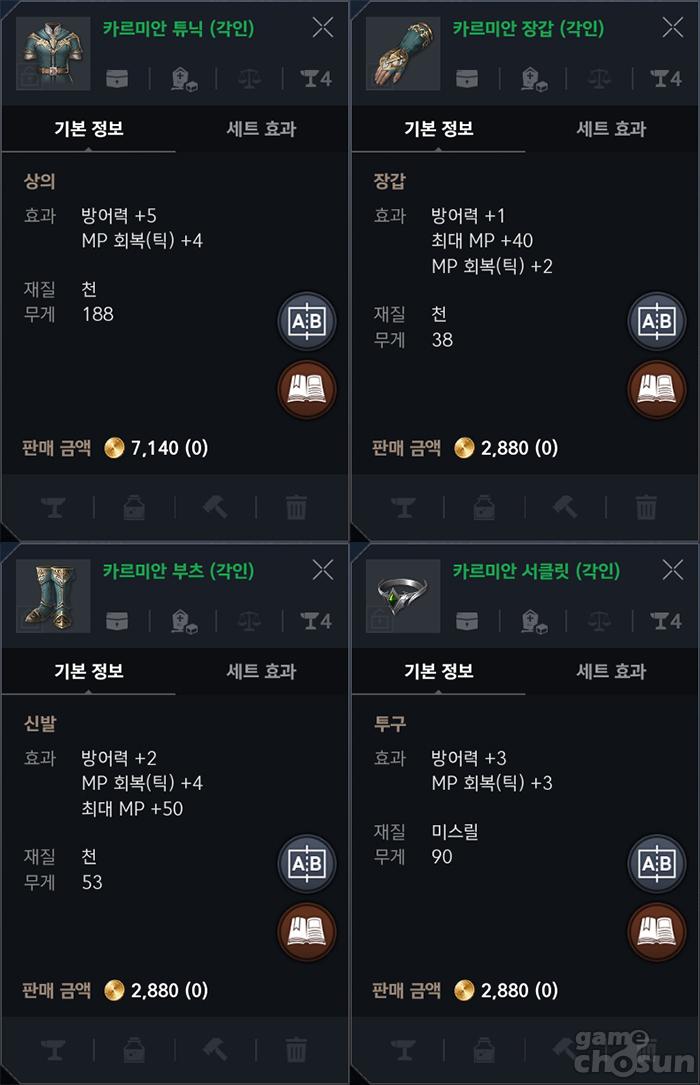Click the trash icon under 카르미안 튜닉
Image resolution: width=700 pixels, height=1085 pixels.
(x=296, y=507)
